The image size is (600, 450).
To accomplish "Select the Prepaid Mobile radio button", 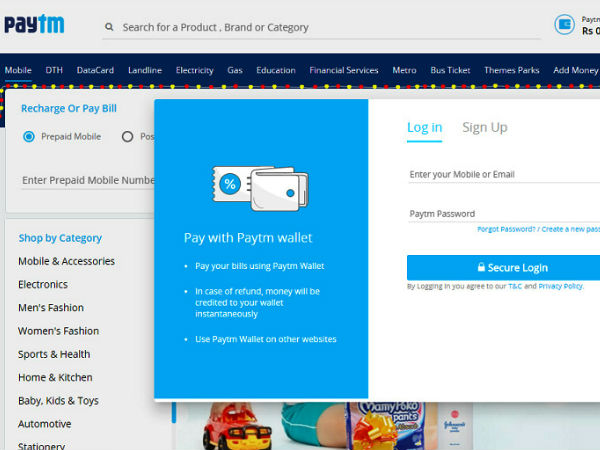I will tap(29, 136).
